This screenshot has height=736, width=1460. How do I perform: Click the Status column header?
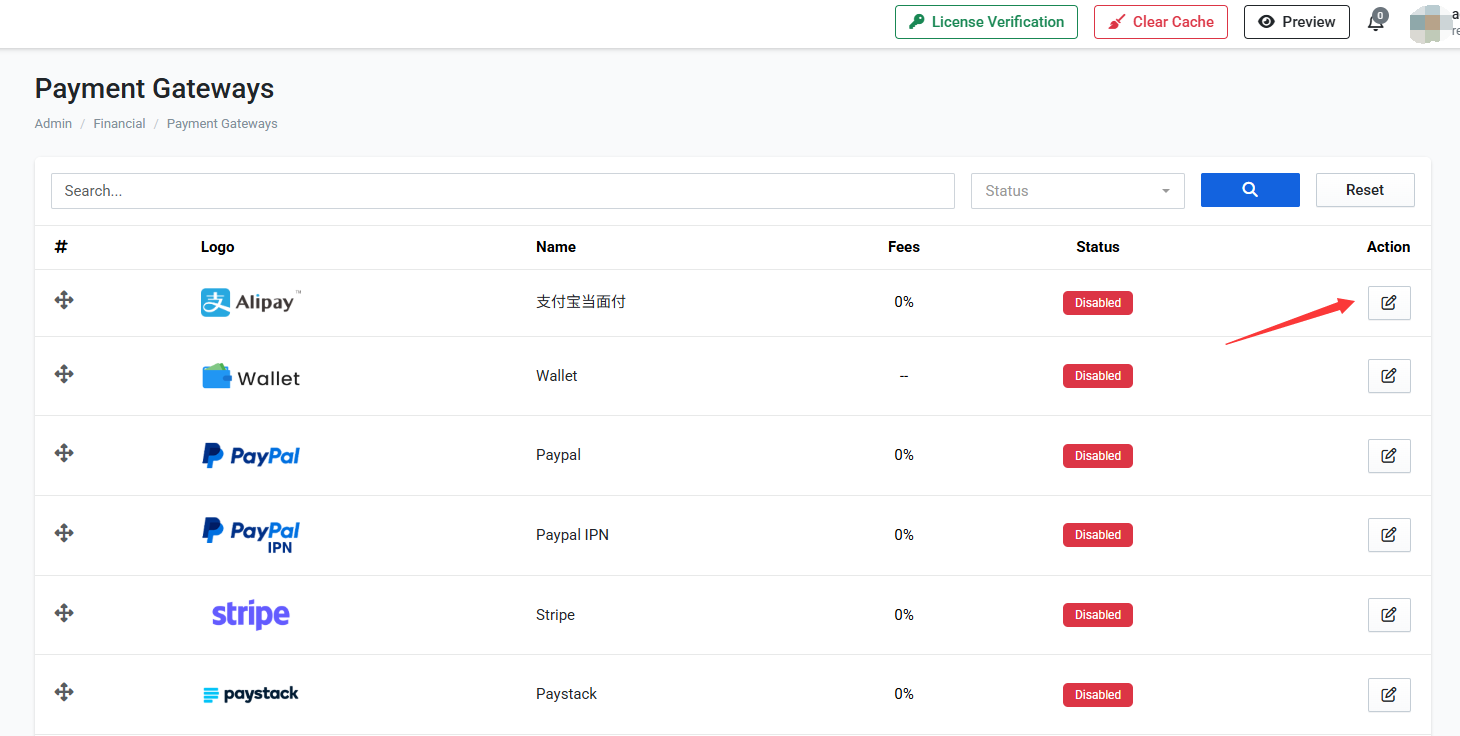coord(1098,247)
